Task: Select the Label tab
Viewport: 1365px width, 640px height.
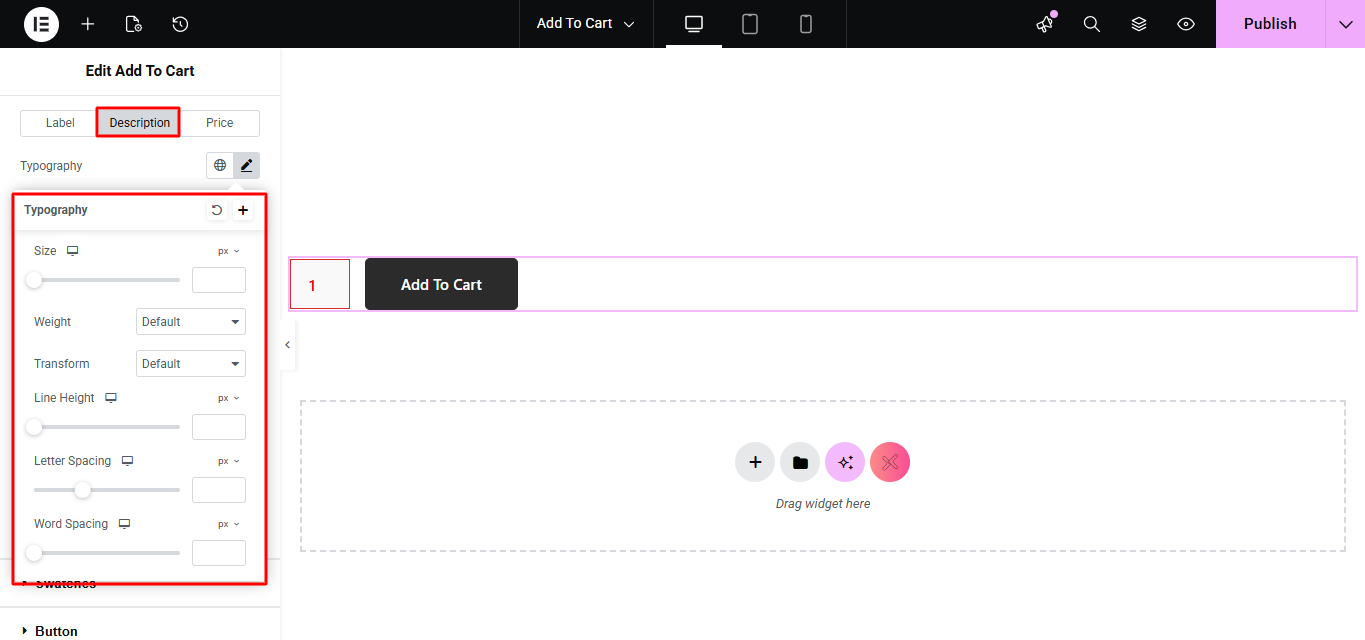Action: 60,123
